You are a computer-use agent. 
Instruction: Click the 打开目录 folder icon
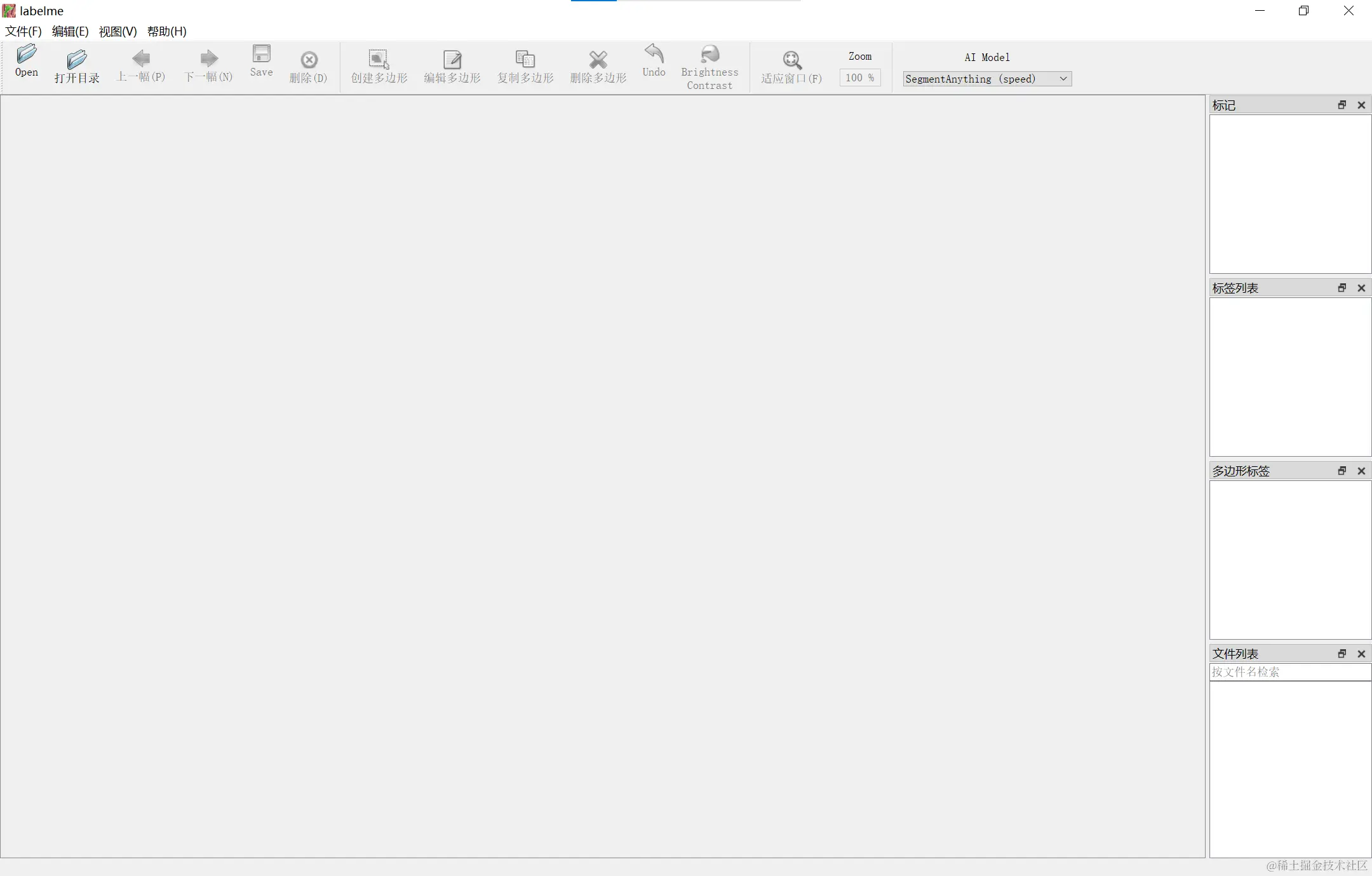point(77,60)
